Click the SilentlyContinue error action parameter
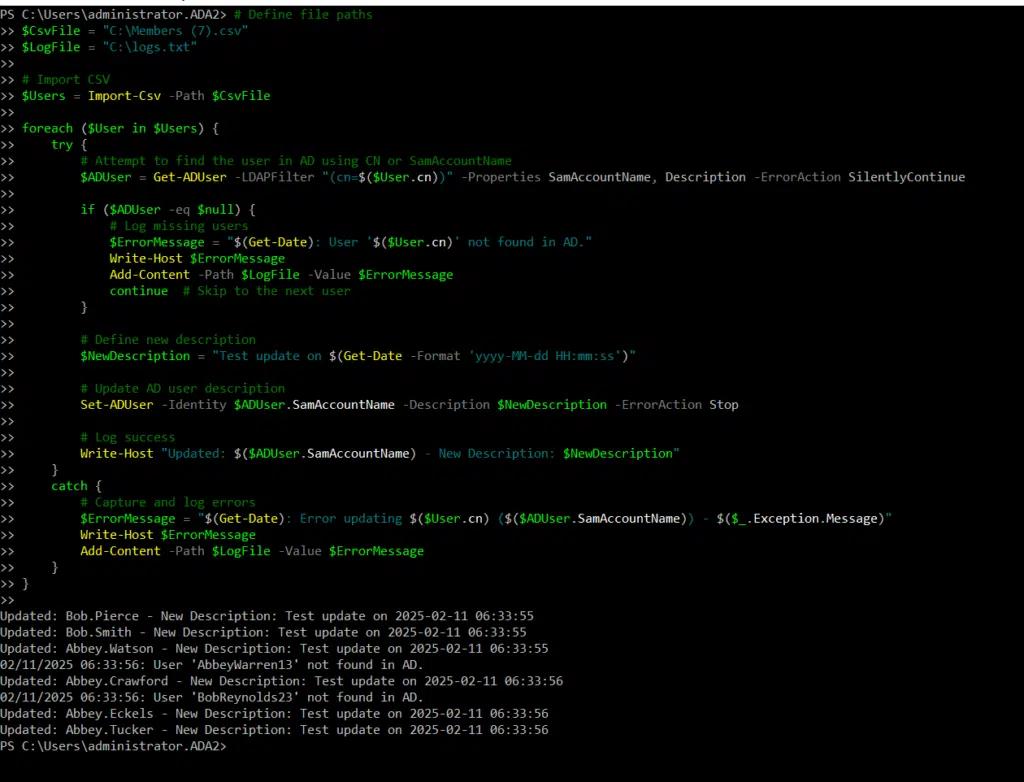1024x782 pixels. tap(905, 177)
